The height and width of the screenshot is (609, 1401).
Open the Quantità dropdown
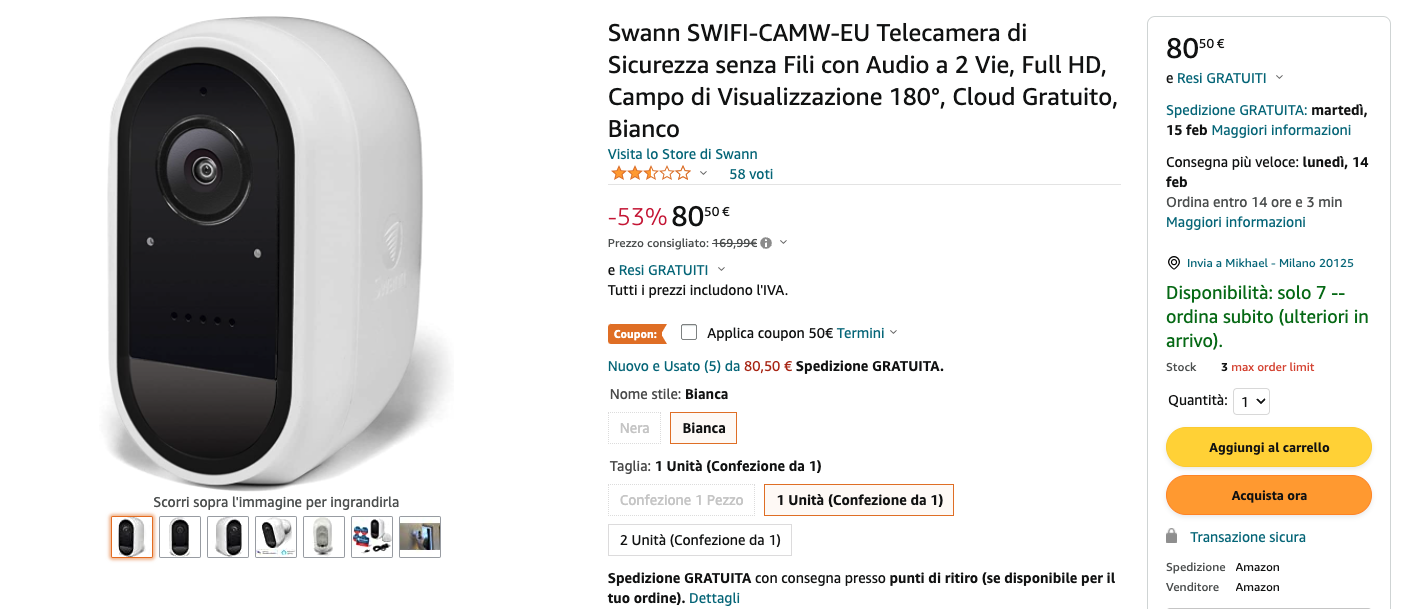[x=1251, y=401]
